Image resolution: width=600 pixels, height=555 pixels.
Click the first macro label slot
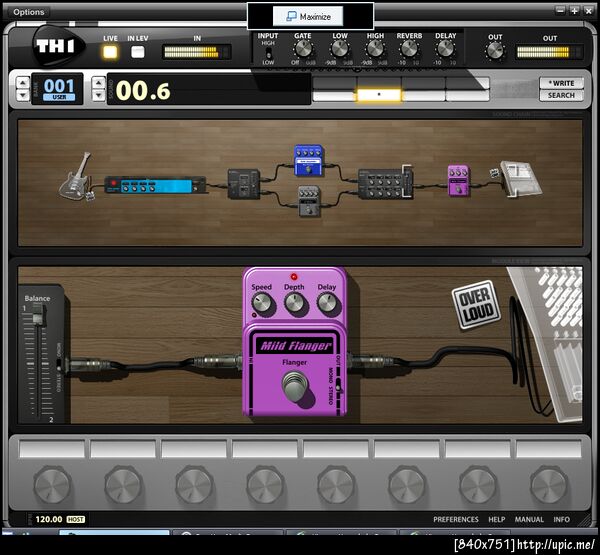click(52, 449)
